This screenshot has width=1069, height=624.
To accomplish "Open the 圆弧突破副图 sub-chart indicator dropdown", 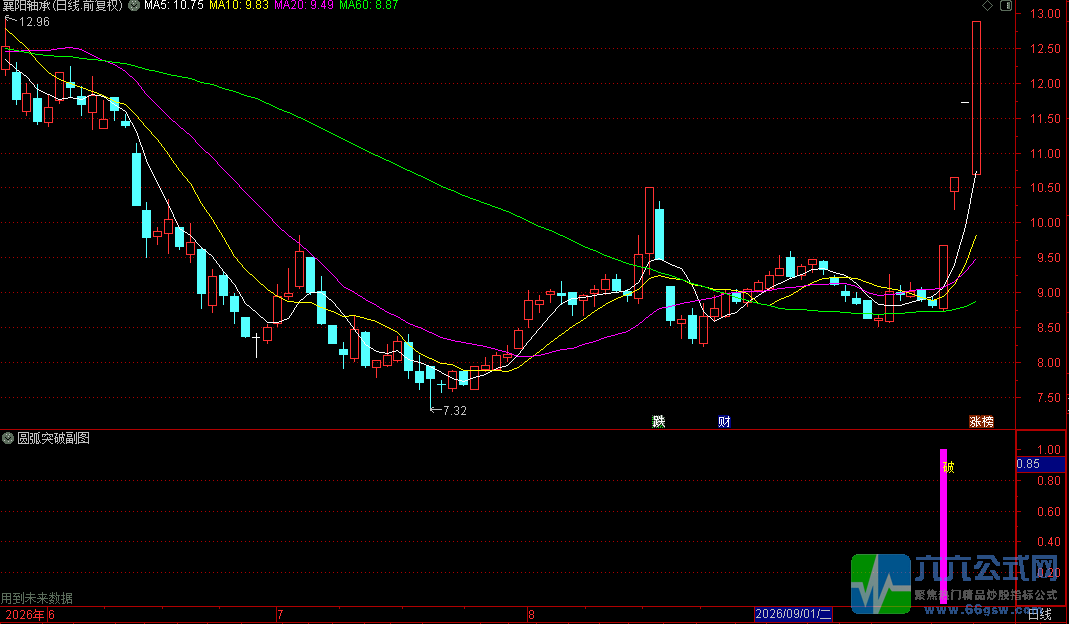I will (x=8, y=438).
